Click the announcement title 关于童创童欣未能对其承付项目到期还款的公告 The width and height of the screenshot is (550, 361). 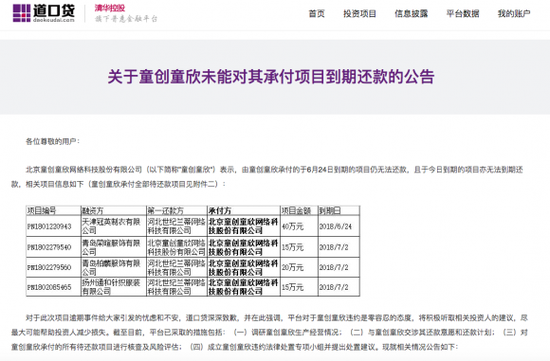click(x=271, y=76)
